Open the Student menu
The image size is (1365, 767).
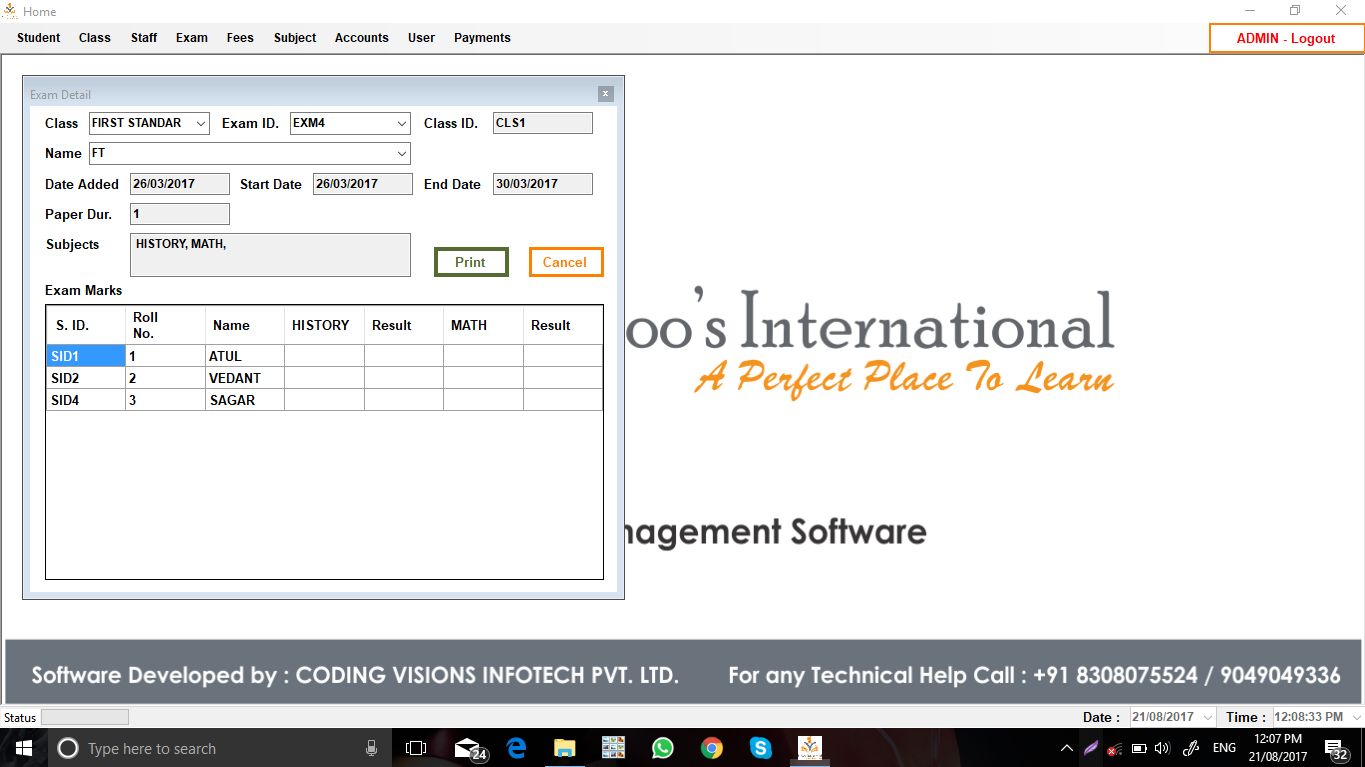point(39,38)
